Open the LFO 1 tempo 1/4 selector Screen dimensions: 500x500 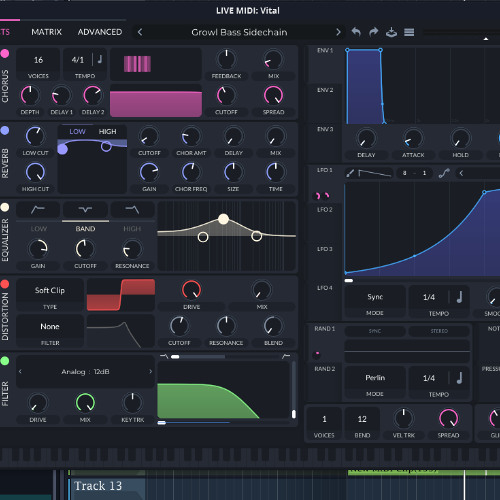coord(429,297)
